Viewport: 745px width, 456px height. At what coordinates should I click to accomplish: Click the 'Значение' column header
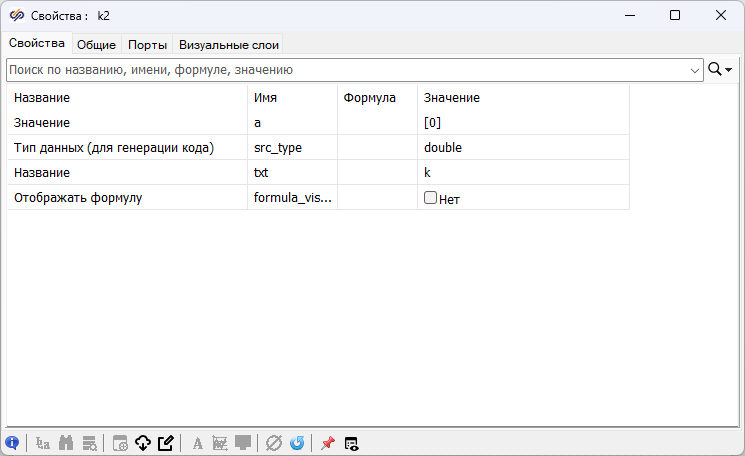point(452,98)
